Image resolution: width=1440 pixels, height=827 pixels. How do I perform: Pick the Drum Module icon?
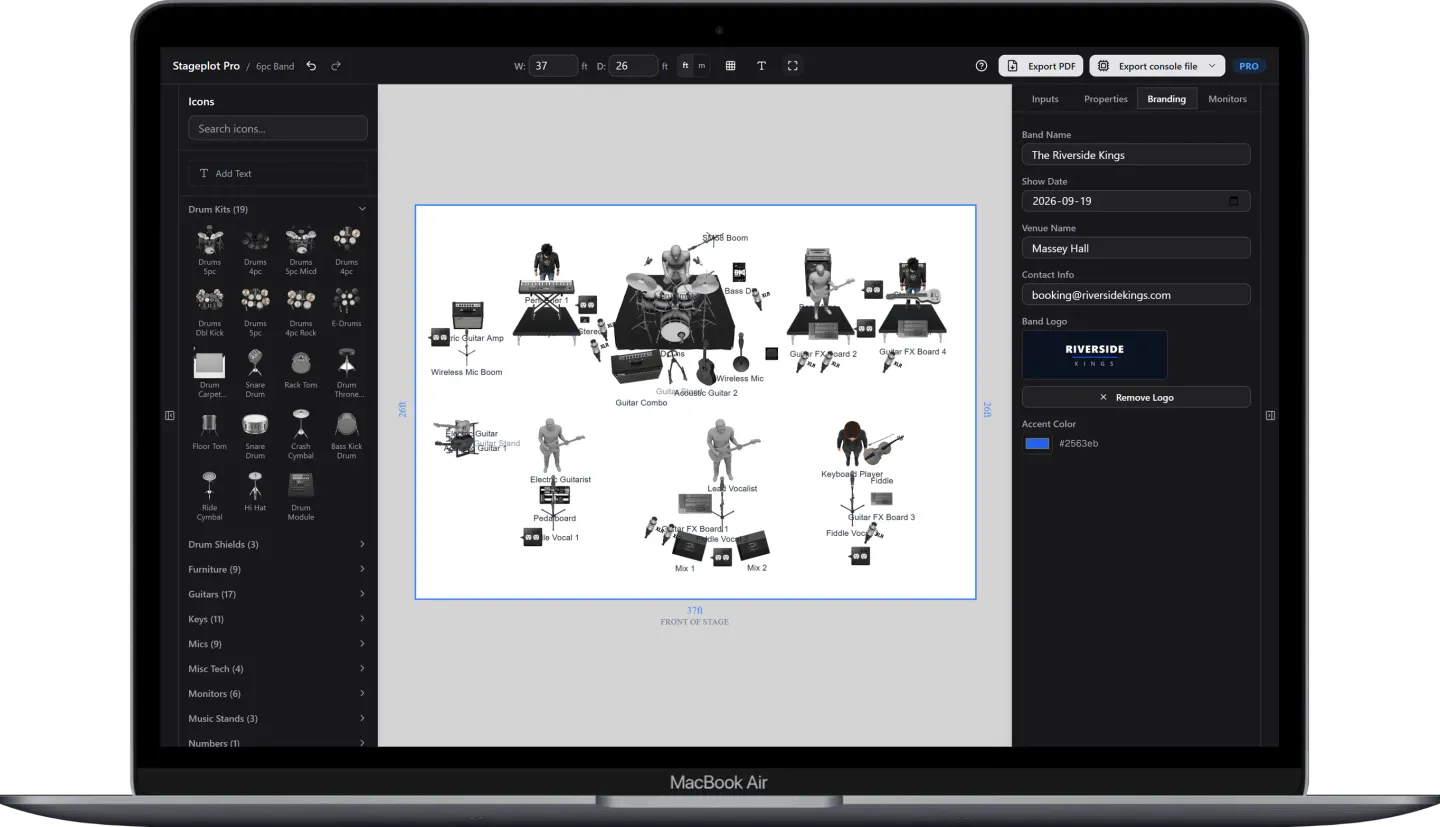click(301, 496)
